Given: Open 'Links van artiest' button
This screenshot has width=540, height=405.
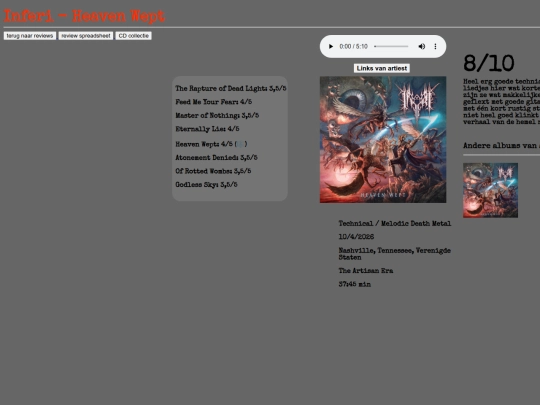Looking at the screenshot, I should tap(382, 68).
